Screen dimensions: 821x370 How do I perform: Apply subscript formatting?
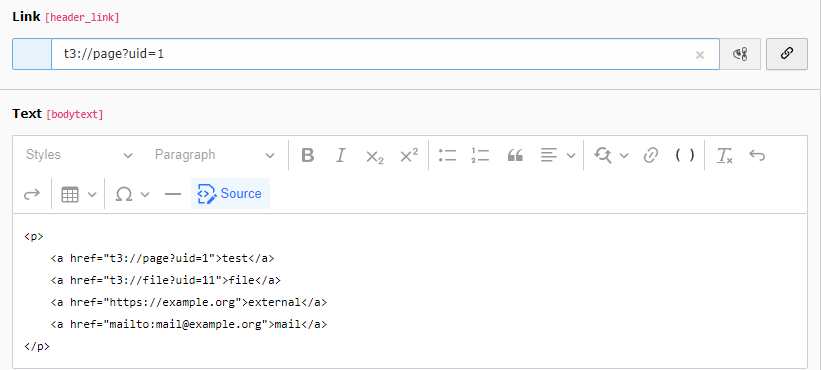pyautogui.click(x=374, y=155)
